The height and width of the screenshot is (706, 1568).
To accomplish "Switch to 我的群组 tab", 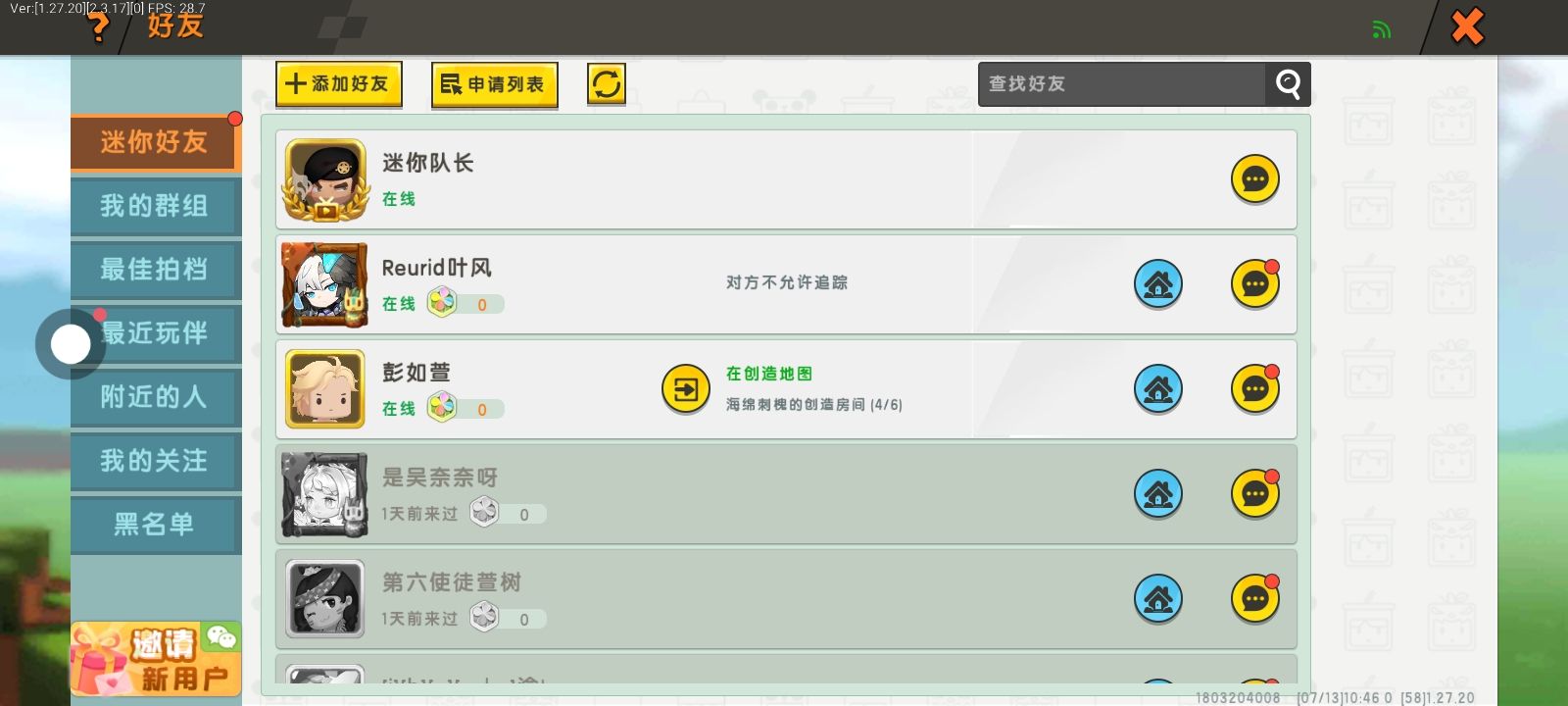I will point(155,206).
